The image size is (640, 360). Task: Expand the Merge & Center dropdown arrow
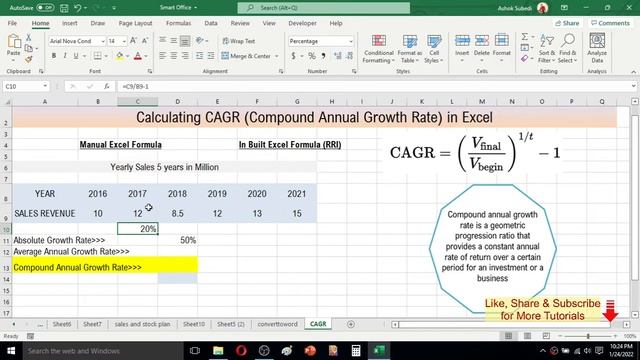pyautogui.click(x=277, y=56)
